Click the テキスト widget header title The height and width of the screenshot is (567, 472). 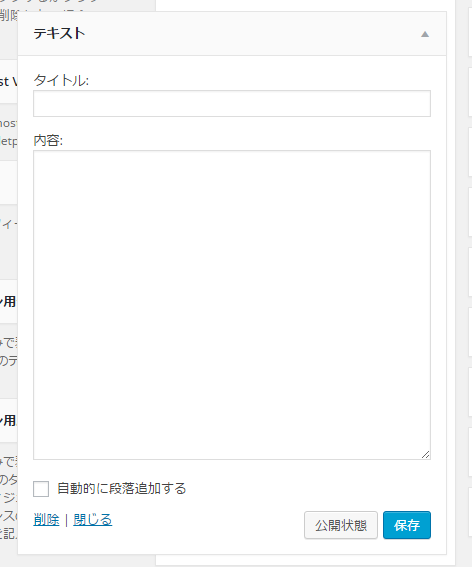(x=59, y=34)
